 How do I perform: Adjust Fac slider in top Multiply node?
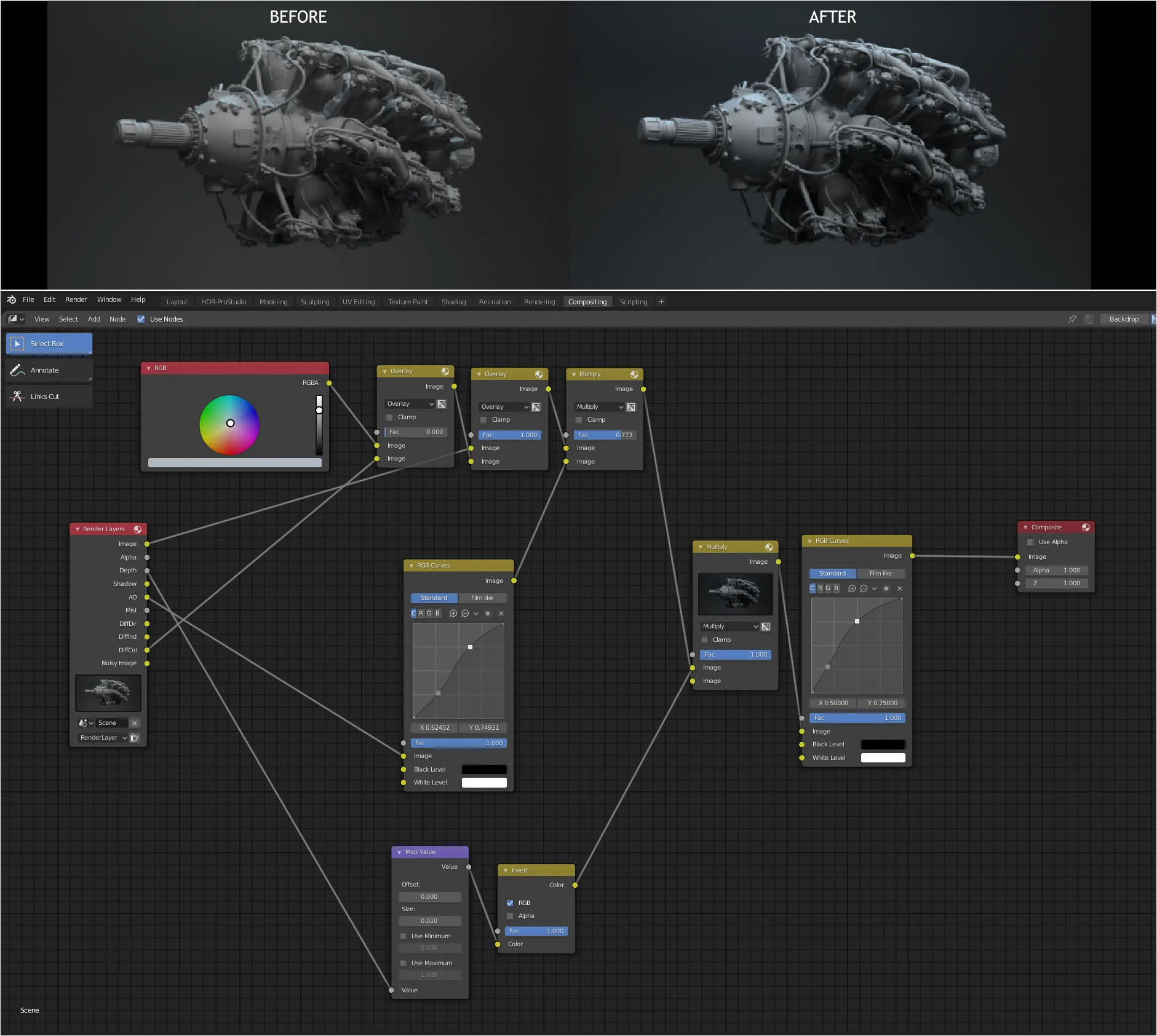point(605,435)
